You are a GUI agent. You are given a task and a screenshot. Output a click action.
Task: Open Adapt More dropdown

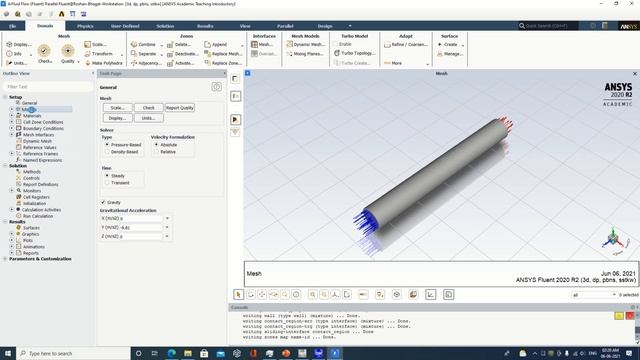427,64
